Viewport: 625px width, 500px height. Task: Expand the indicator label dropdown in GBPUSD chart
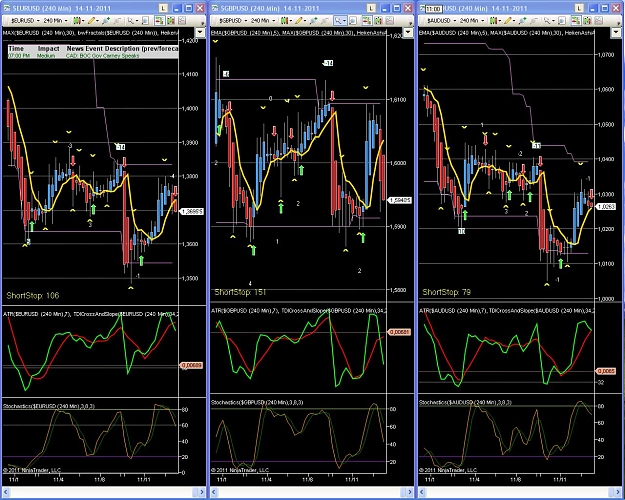click(408, 32)
